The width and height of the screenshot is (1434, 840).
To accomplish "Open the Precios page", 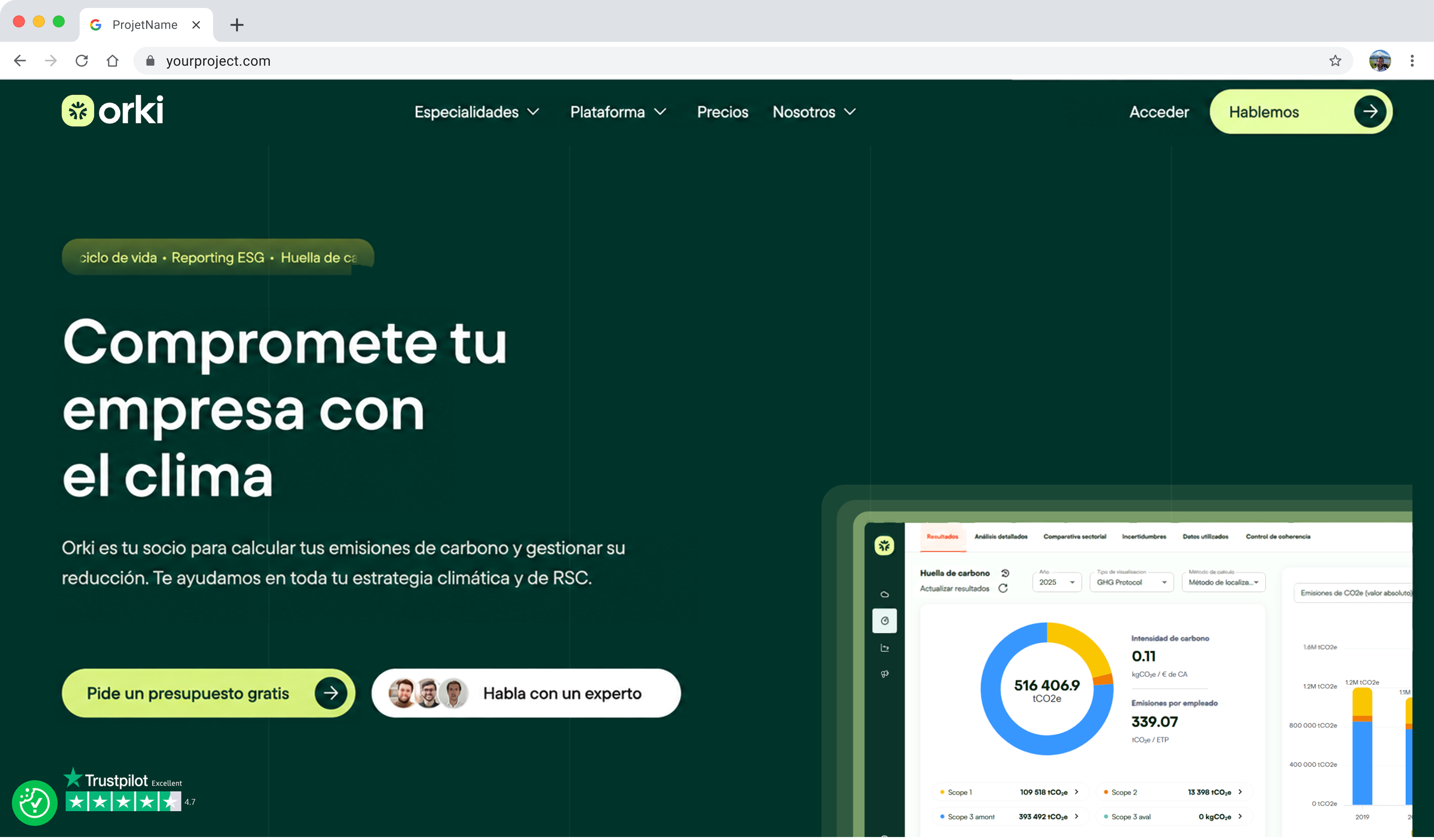I will click(x=723, y=112).
